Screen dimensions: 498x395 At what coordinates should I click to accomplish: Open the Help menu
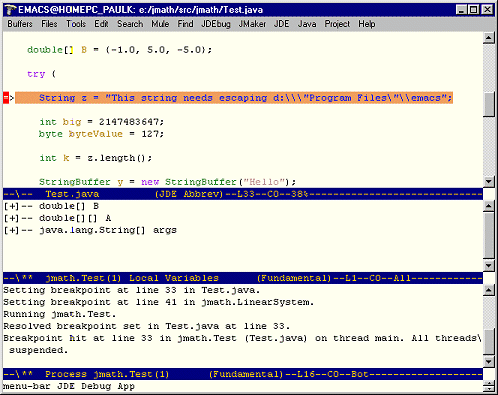367,24
